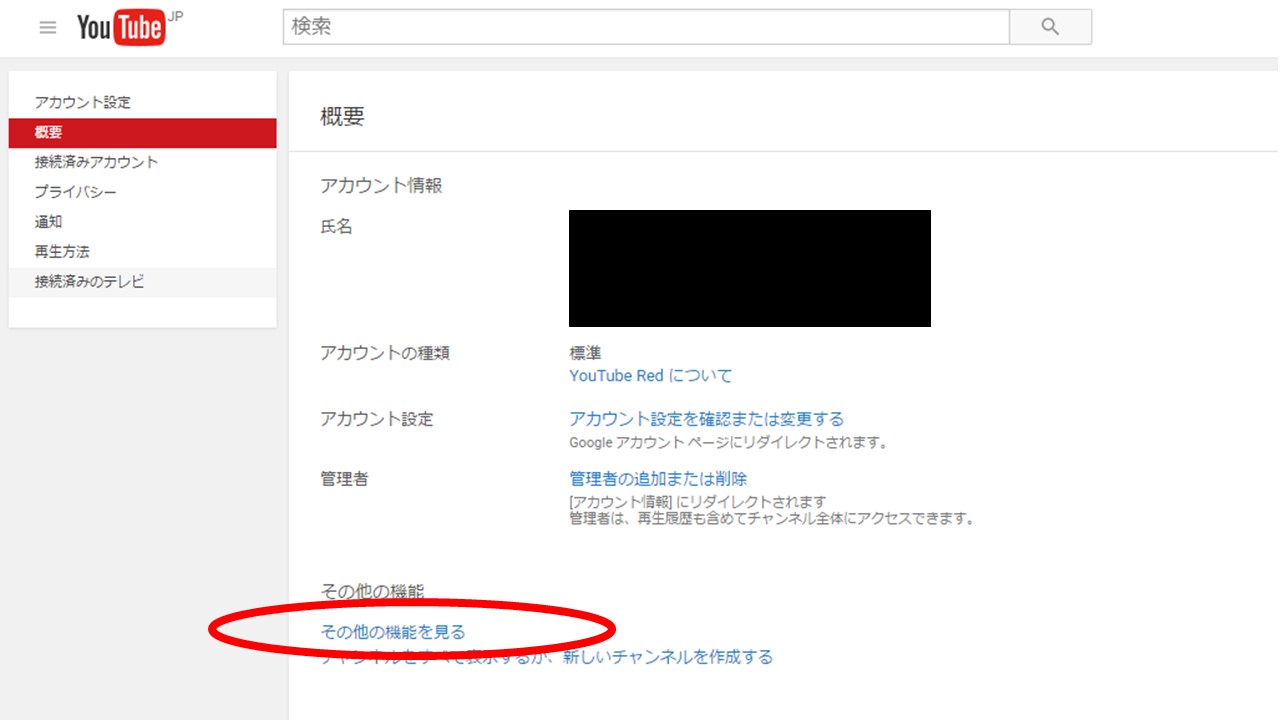This screenshot has height=720, width=1280.
Task: Open 通知 settings in sidebar
Action: pos(142,222)
